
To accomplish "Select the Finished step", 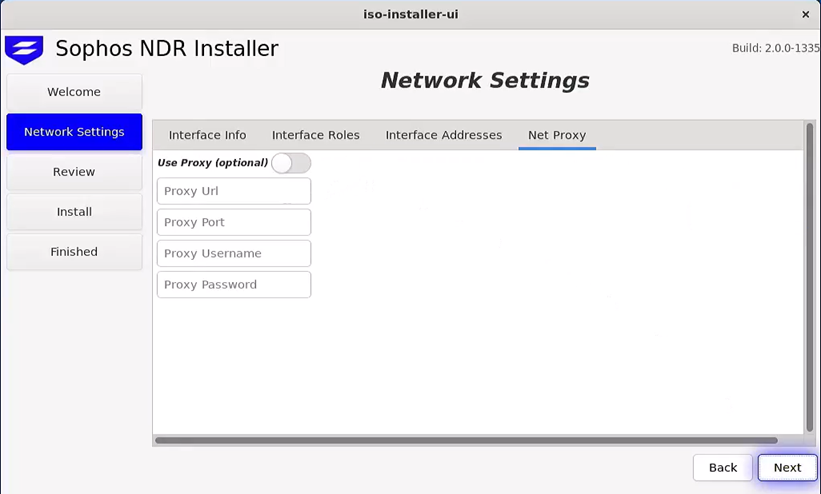I will point(74,252).
